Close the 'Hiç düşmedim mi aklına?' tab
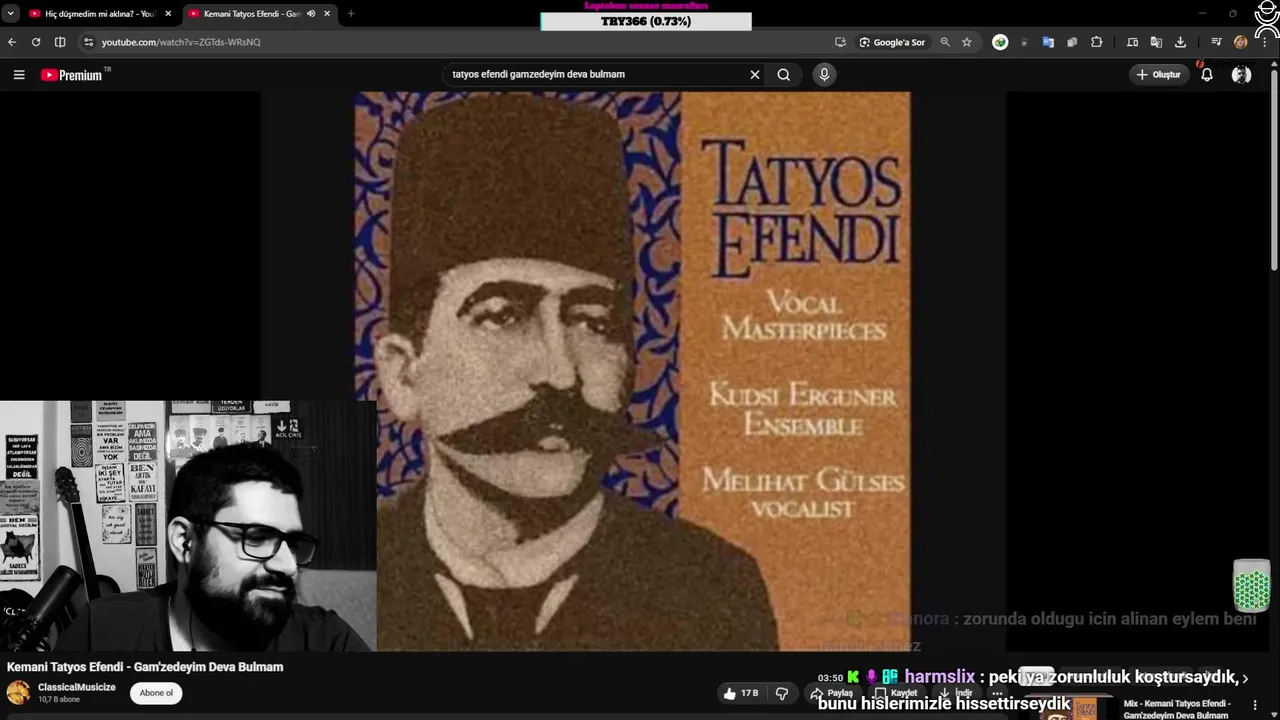Screen dimensions: 1280x720 [168, 14]
